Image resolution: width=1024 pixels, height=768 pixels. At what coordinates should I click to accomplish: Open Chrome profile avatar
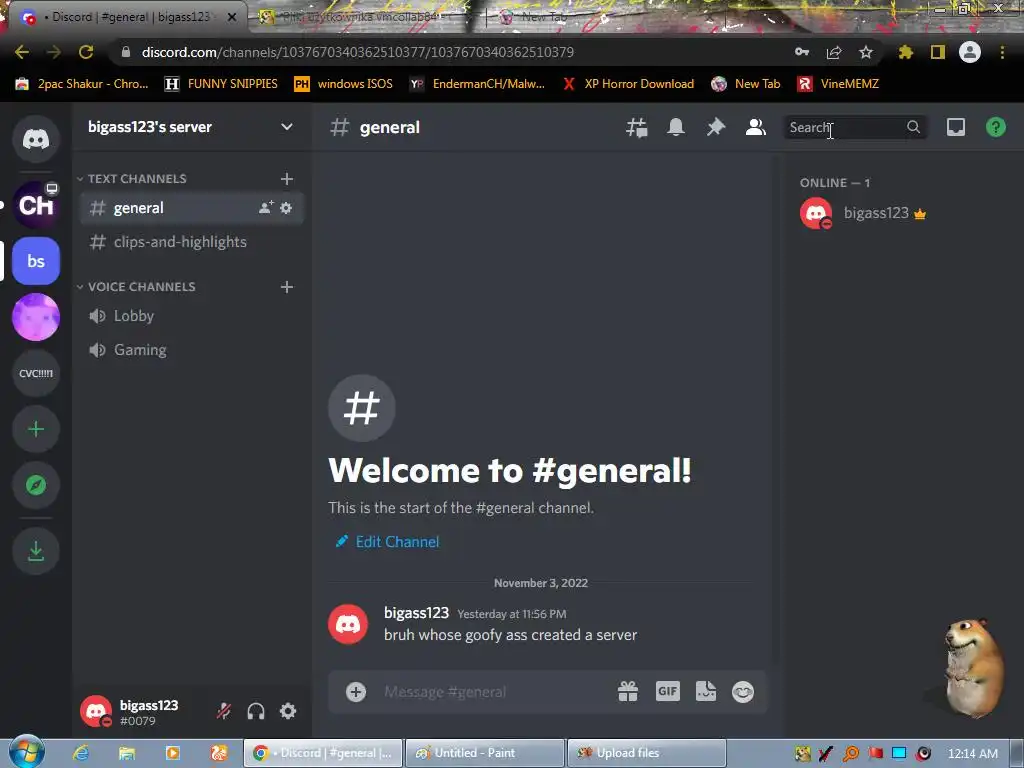click(x=970, y=52)
